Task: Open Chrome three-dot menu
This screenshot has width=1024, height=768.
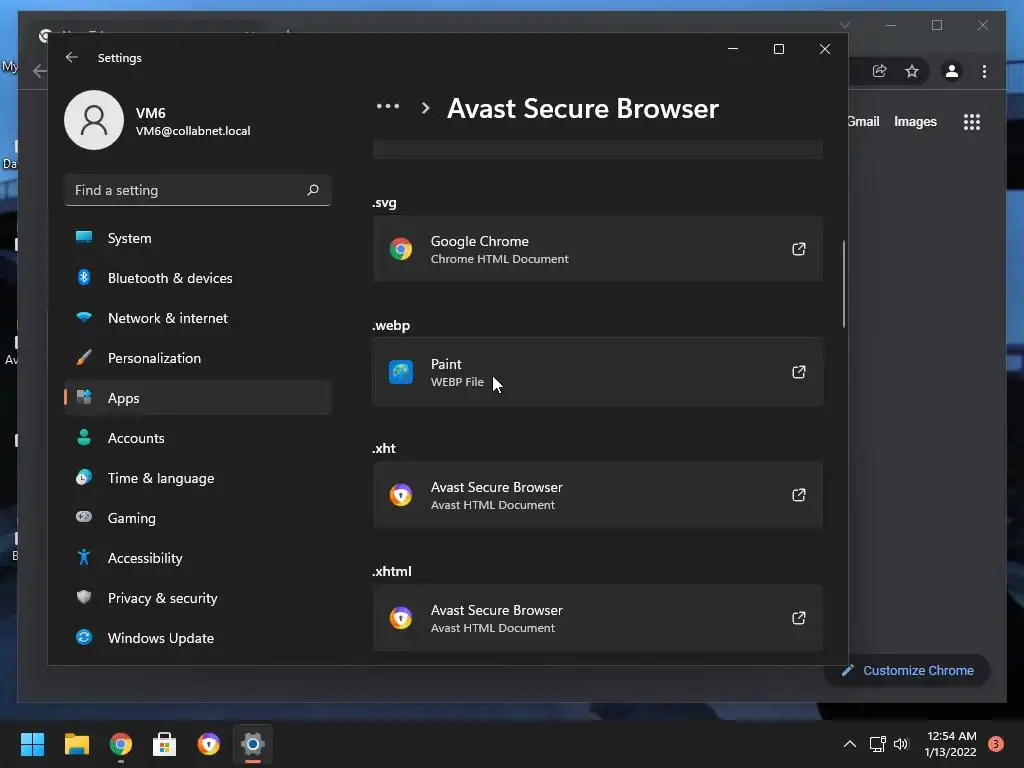Action: pyautogui.click(x=984, y=71)
